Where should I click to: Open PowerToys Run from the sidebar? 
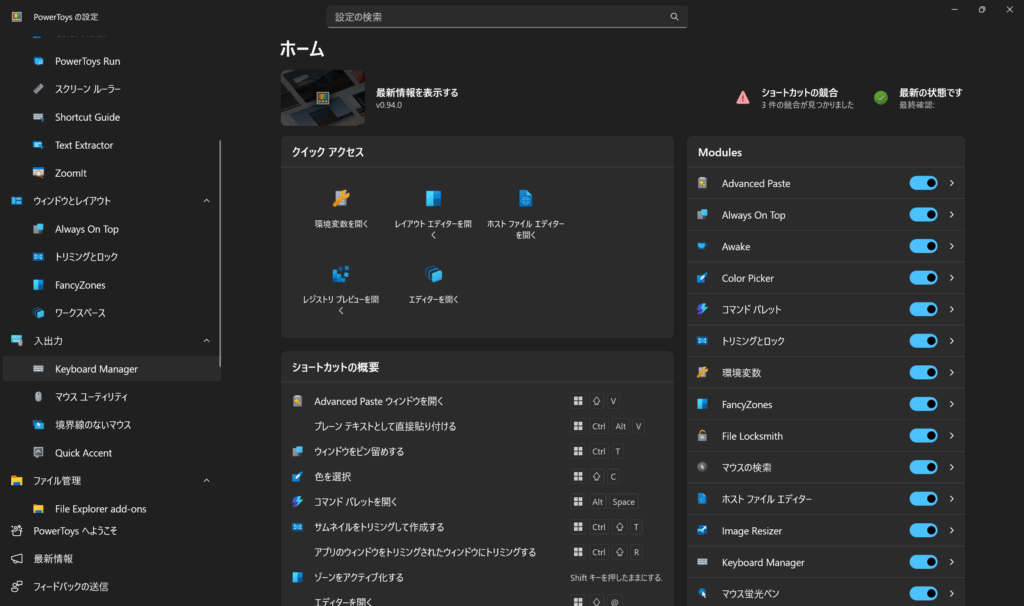click(x=87, y=61)
